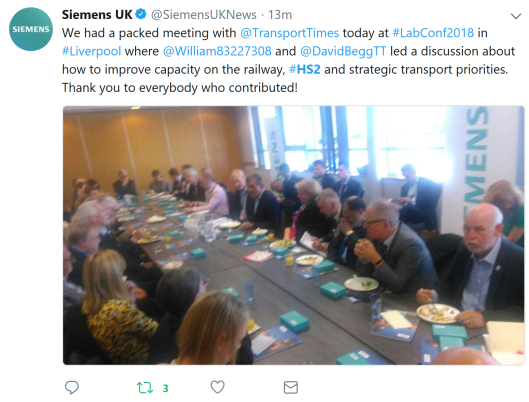Click the #HS2 hashtag
The image size is (529, 402).
tap(305, 69)
